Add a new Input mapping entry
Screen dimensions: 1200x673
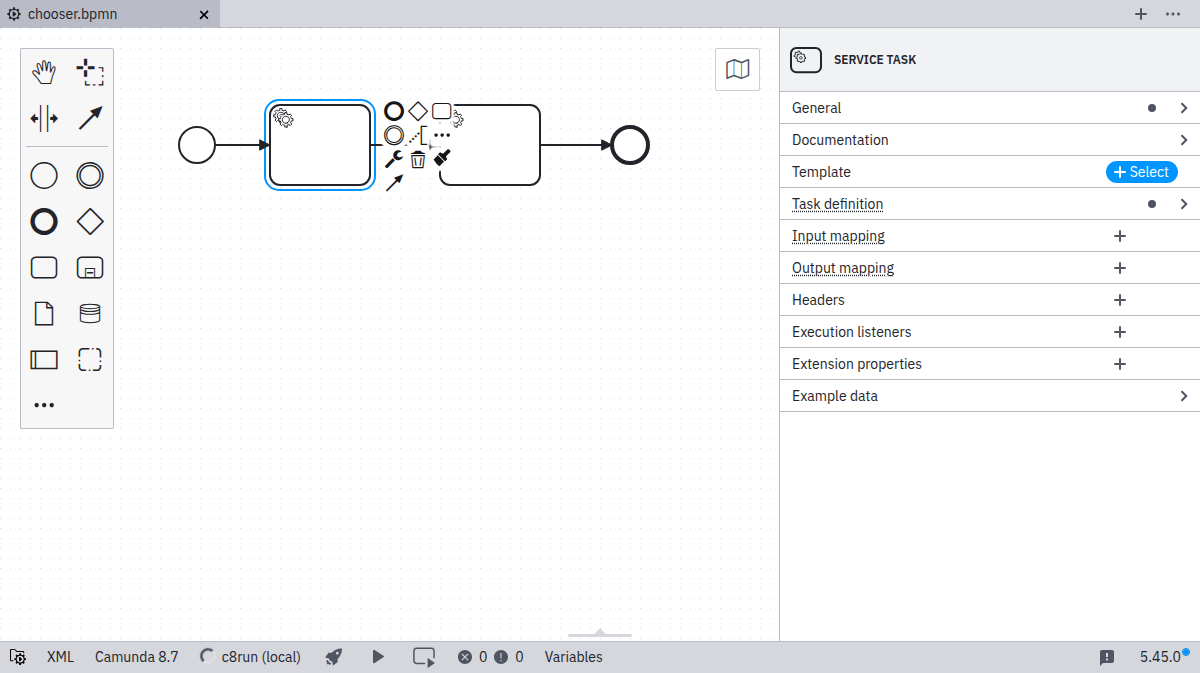click(1120, 236)
